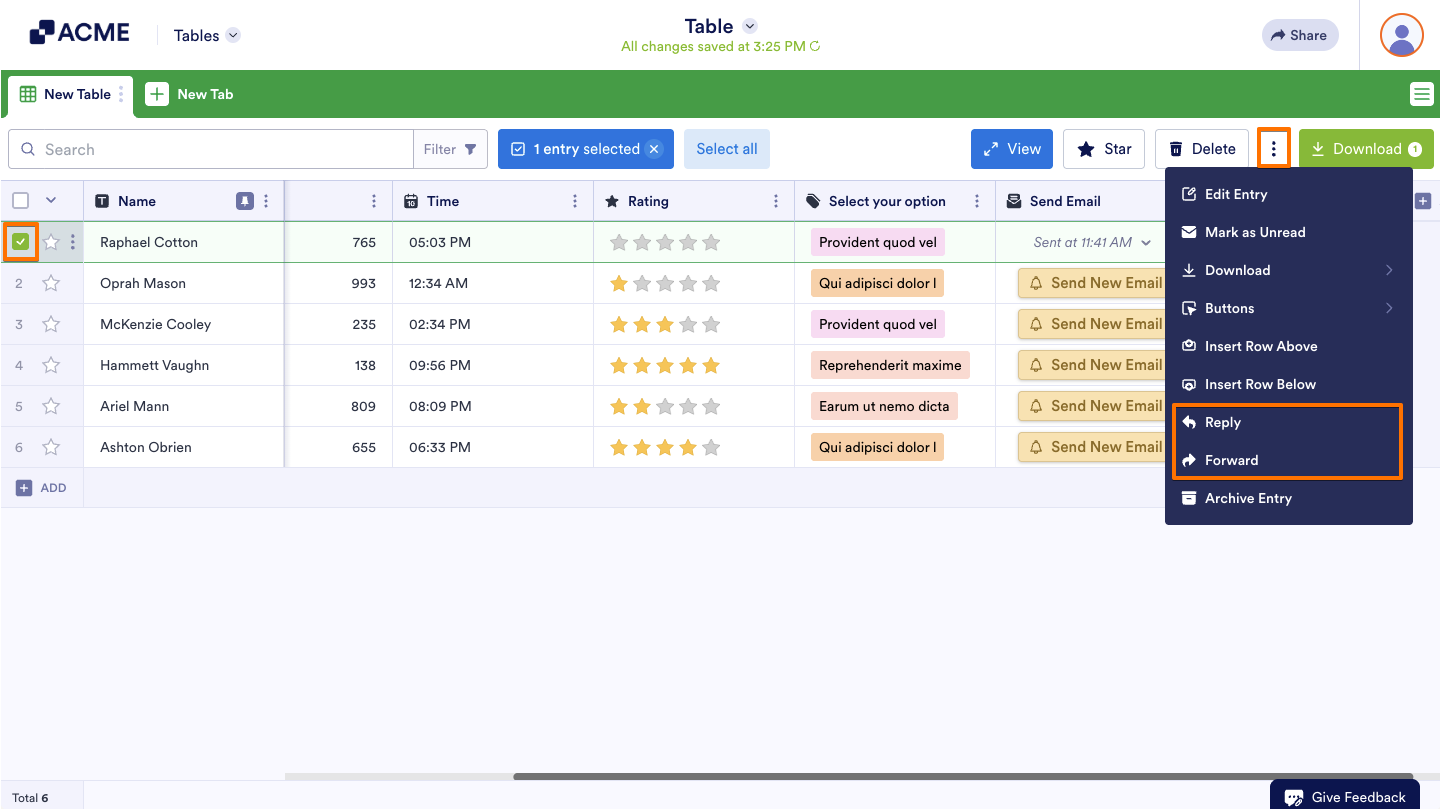1440x809 pixels.
Task: Click the 09:56 PM time cell
Action: coord(493,365)
